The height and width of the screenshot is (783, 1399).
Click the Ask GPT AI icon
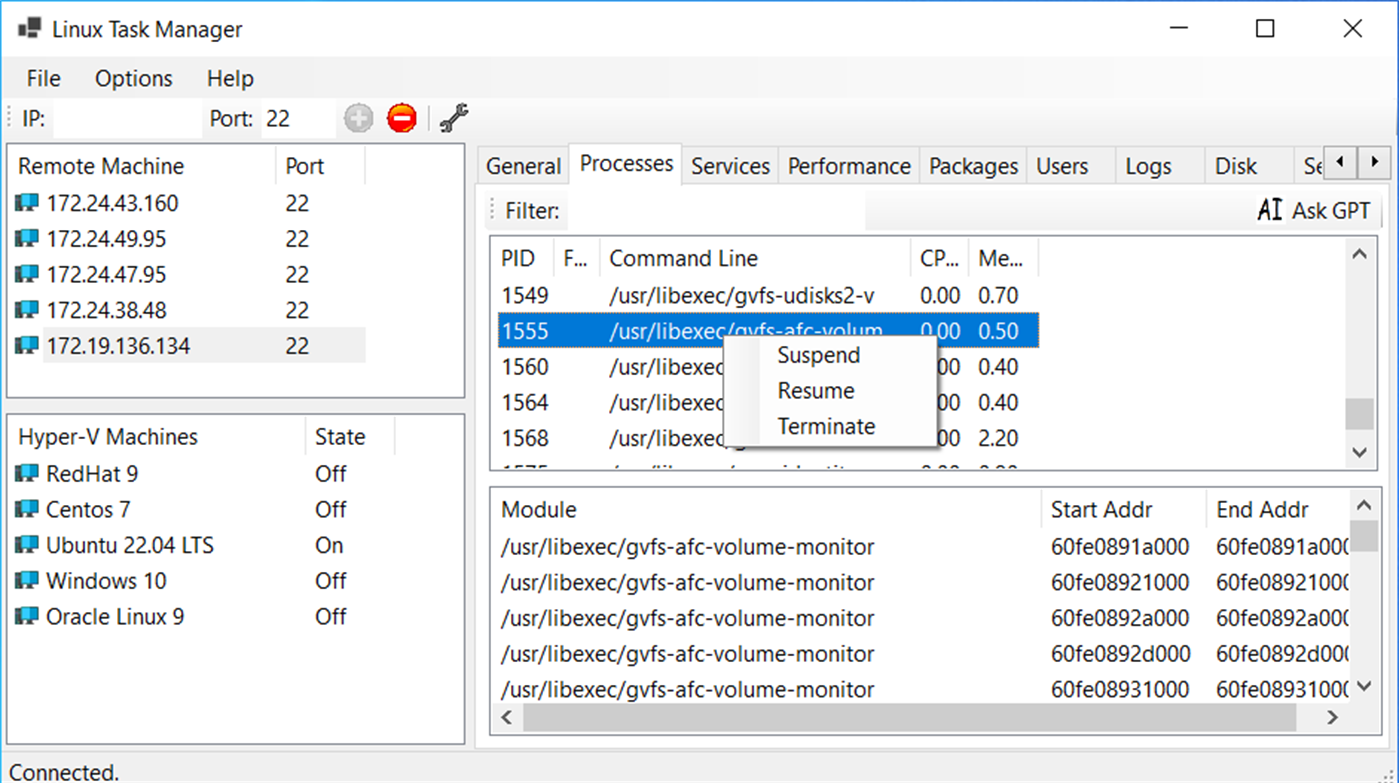[1270, 211]
